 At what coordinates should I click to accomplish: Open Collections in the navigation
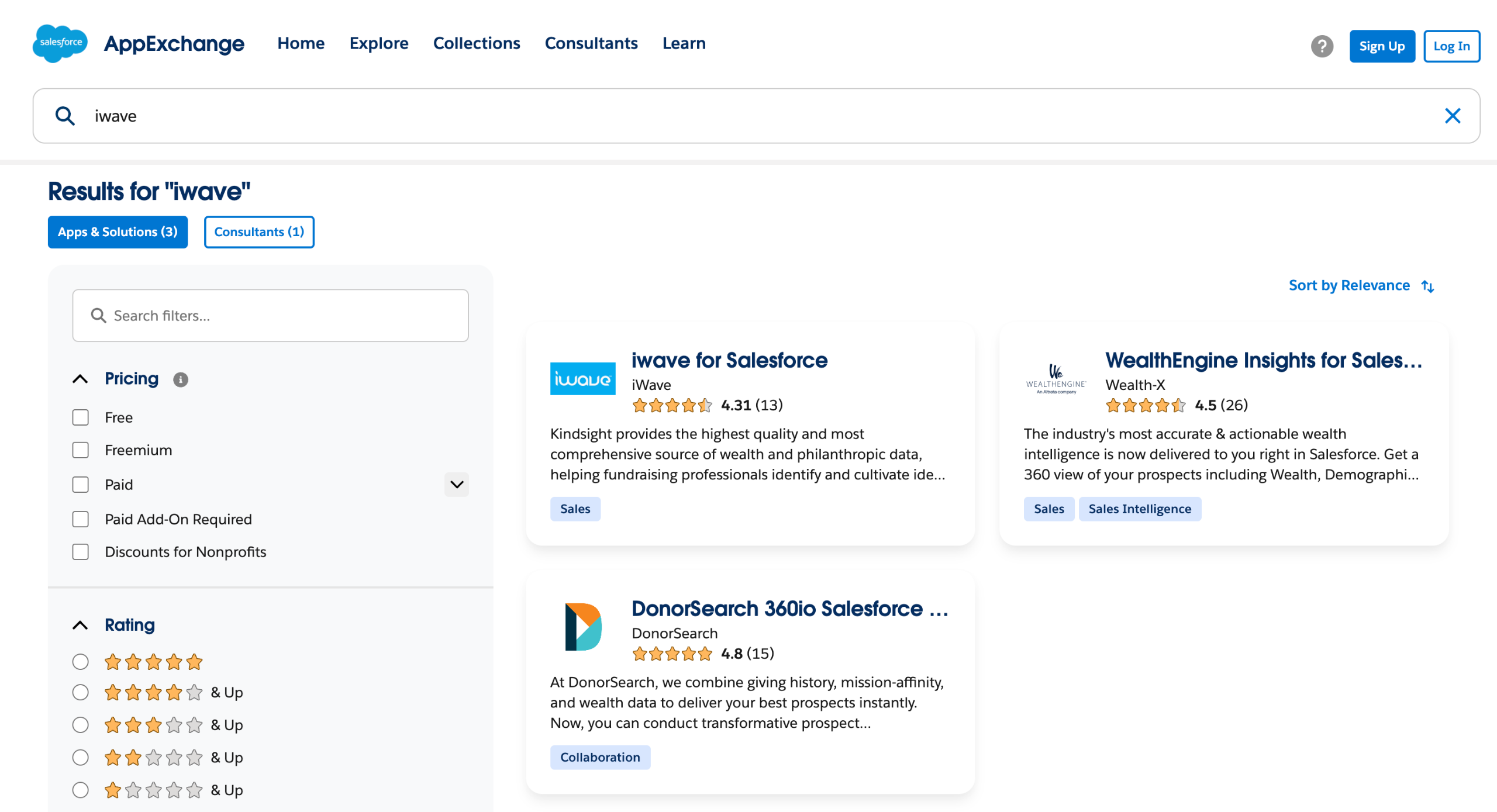point(477,43)
